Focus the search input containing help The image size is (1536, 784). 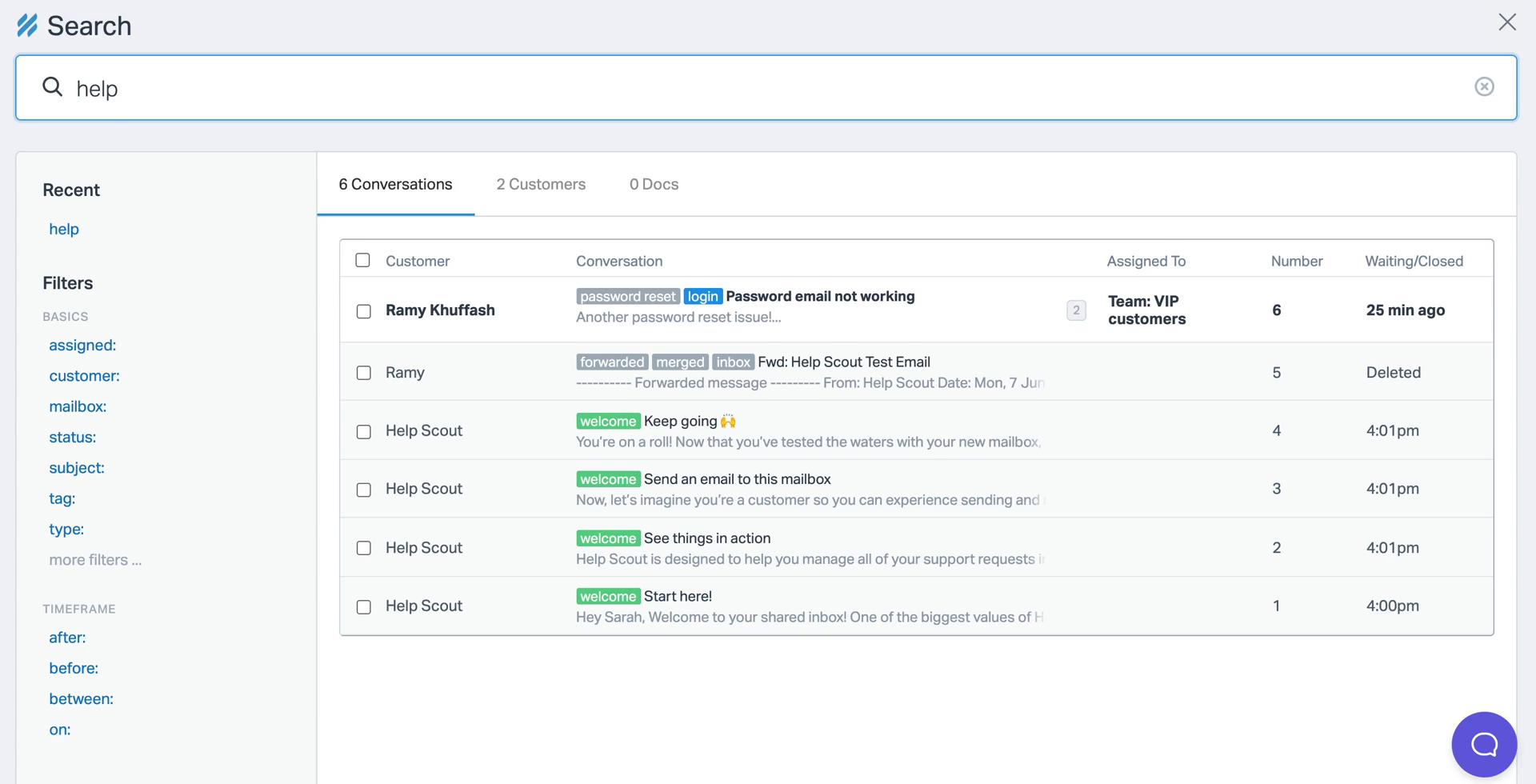[x=766, y=88]
